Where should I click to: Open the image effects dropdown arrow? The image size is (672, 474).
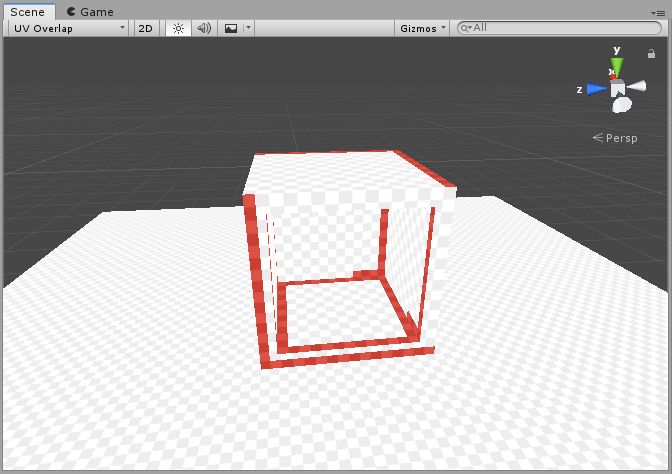click(248, 28)
